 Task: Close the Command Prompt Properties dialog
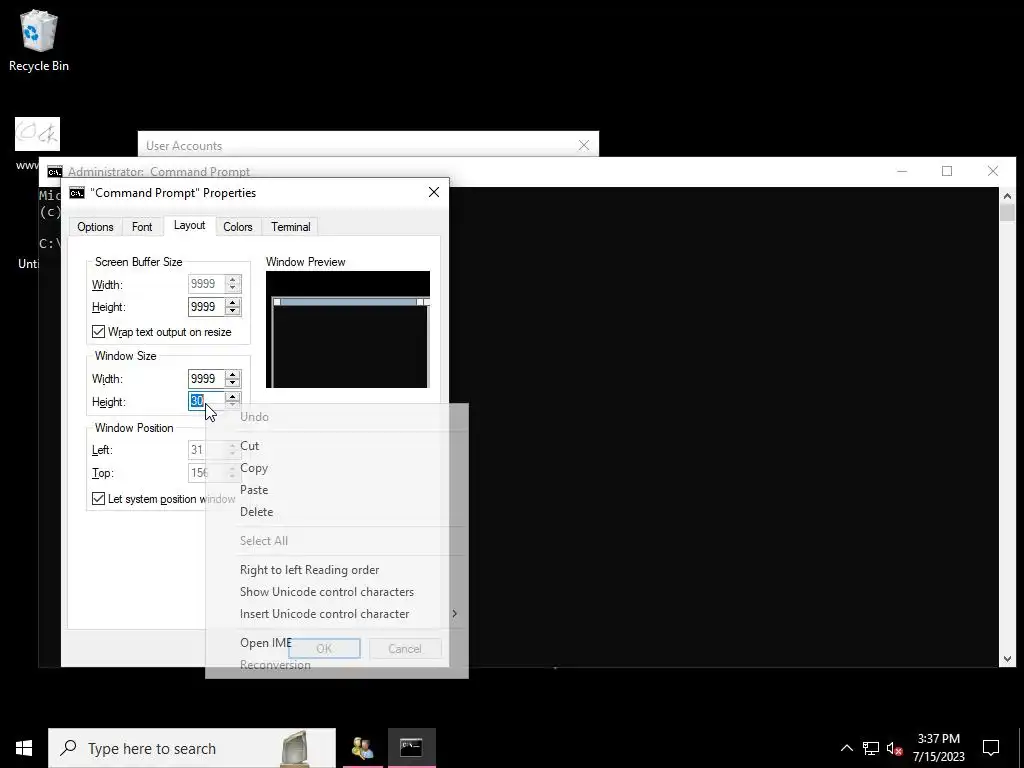coord(434,192)
